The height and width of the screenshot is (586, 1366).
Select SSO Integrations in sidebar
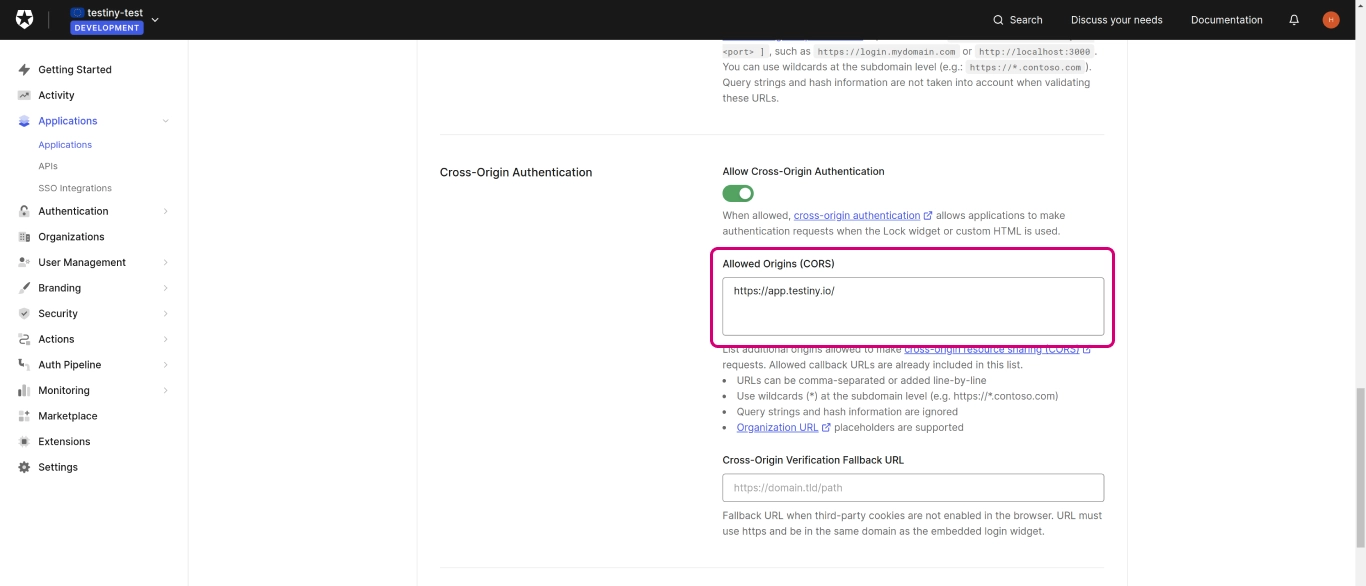pyautogui.click(x=75, y=188)
